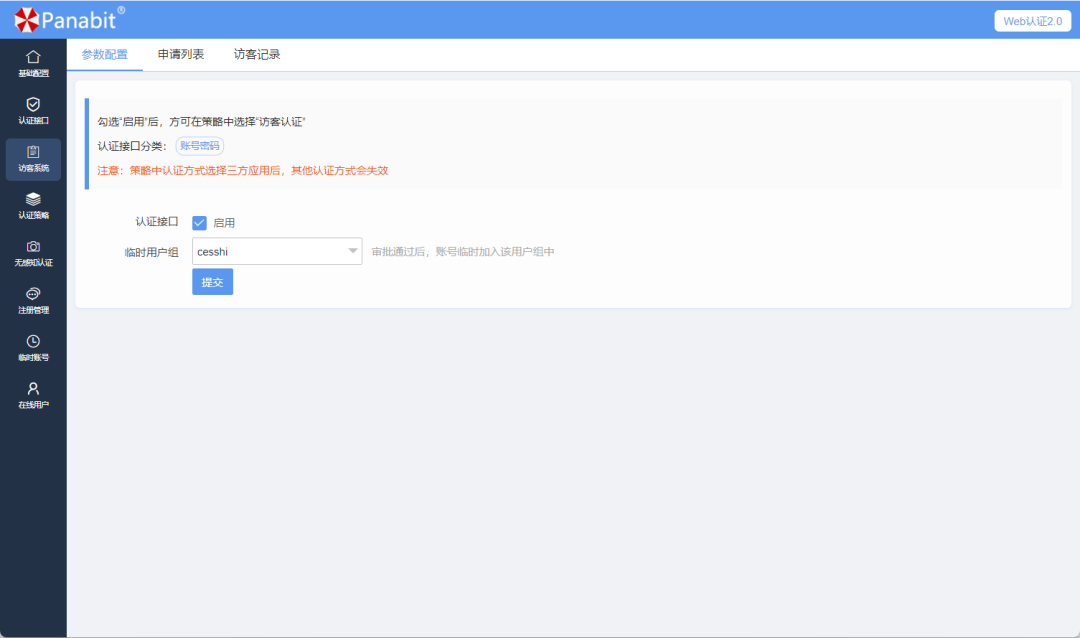Select the 无感知认证 camera icon
1080x638 pixels.
(x=33, y=248)
